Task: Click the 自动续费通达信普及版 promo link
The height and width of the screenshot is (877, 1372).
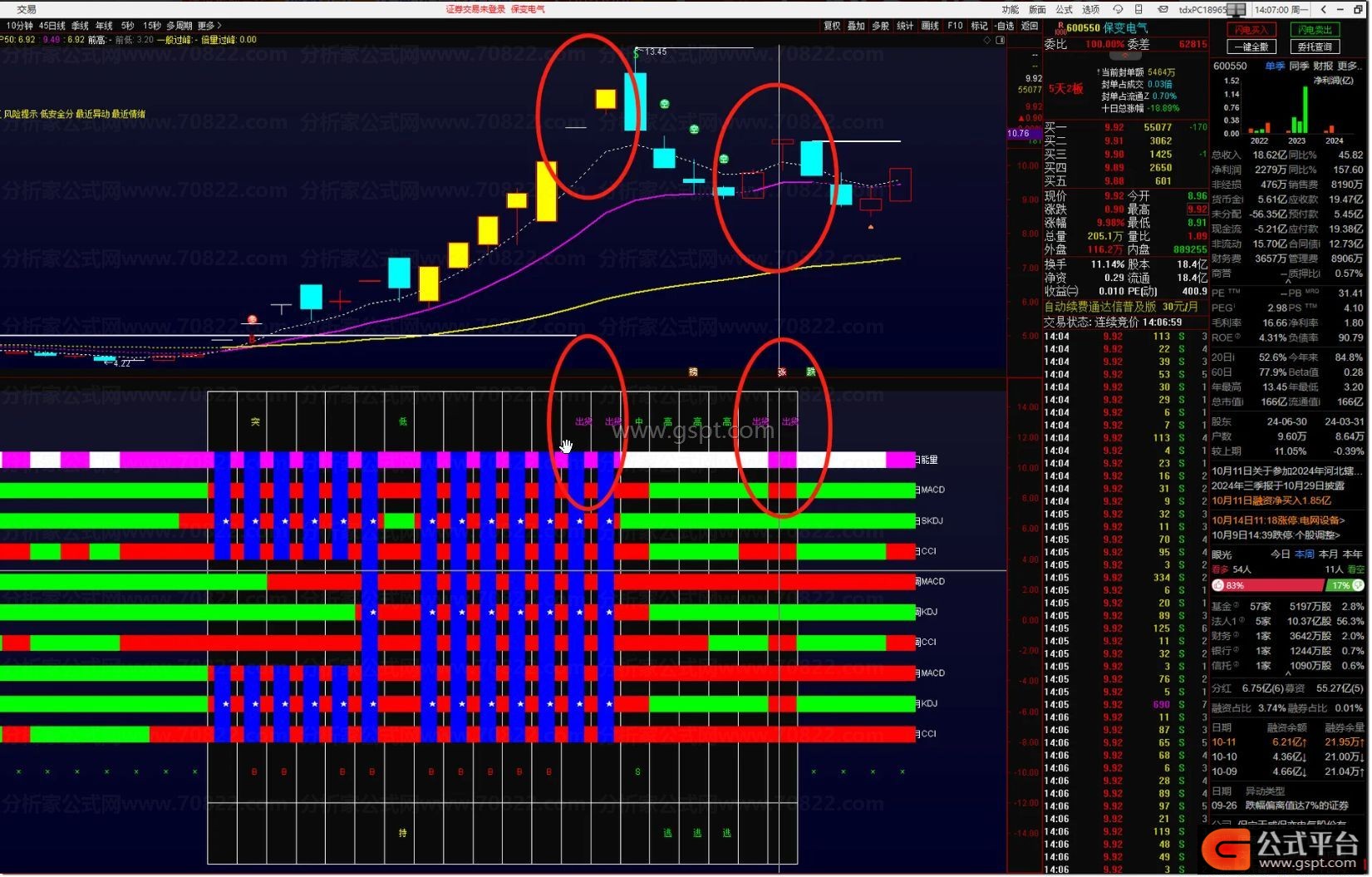Action: coord(1121,307)
